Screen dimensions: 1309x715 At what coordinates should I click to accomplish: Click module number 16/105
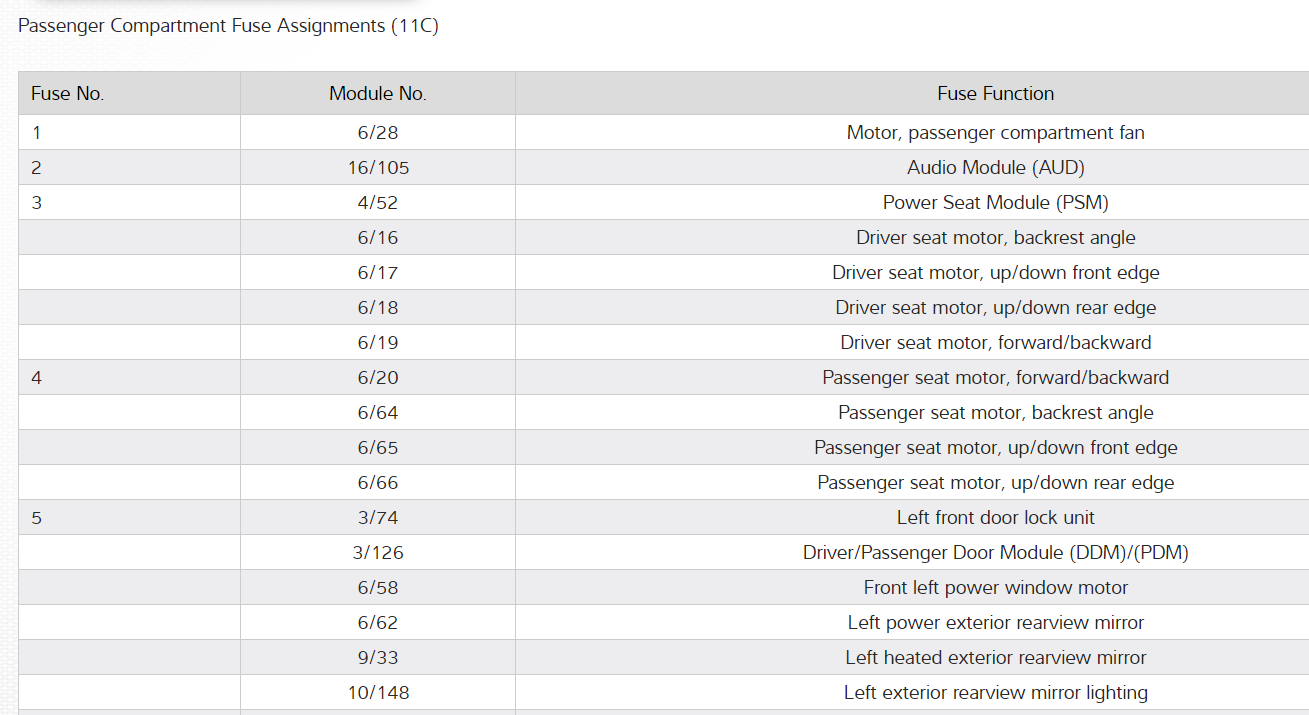point(378,168)
